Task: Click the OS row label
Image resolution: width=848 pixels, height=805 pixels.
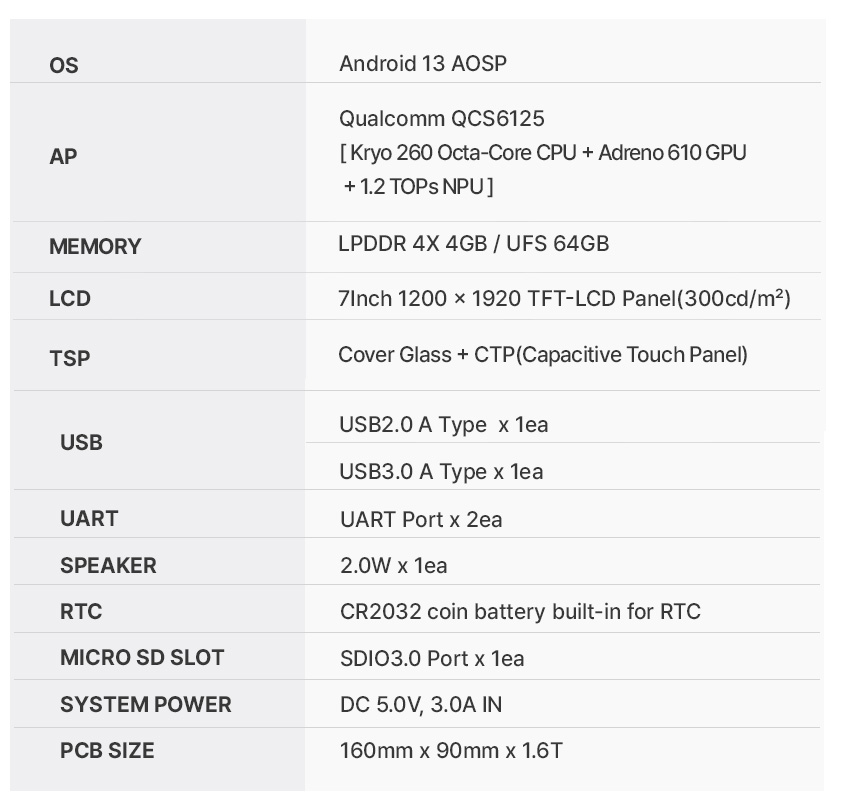Action: click(64, 65)
